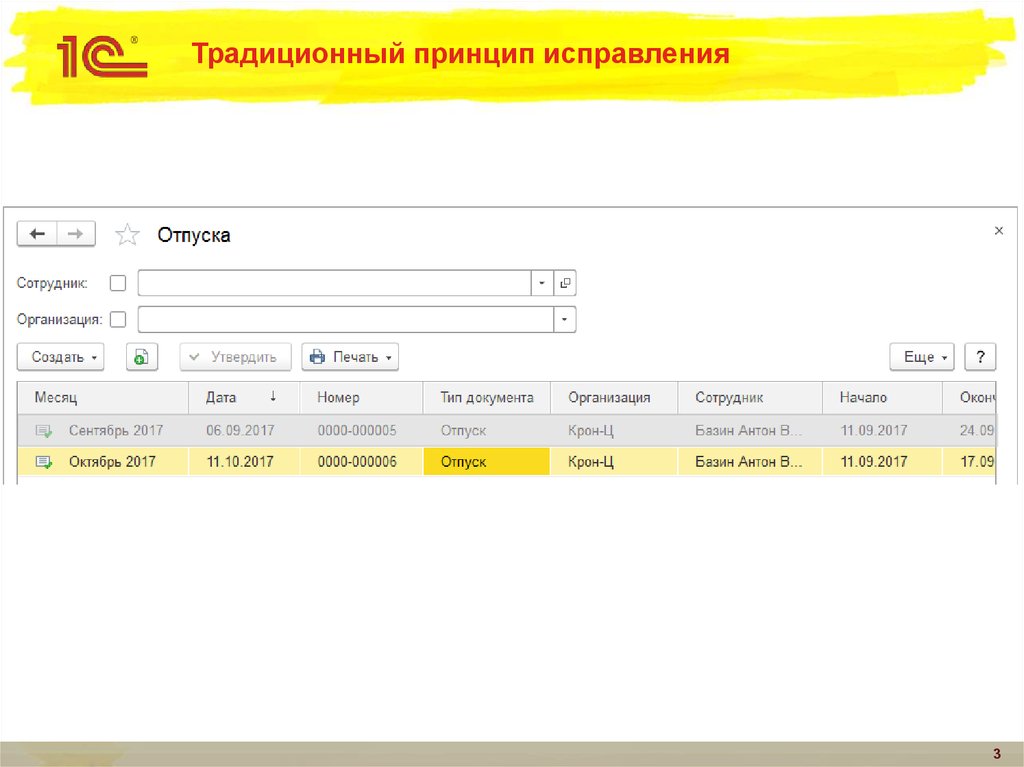
Task: Click the Создать button to add vacation
Action: pyautogui.click(x=55, y=356)
